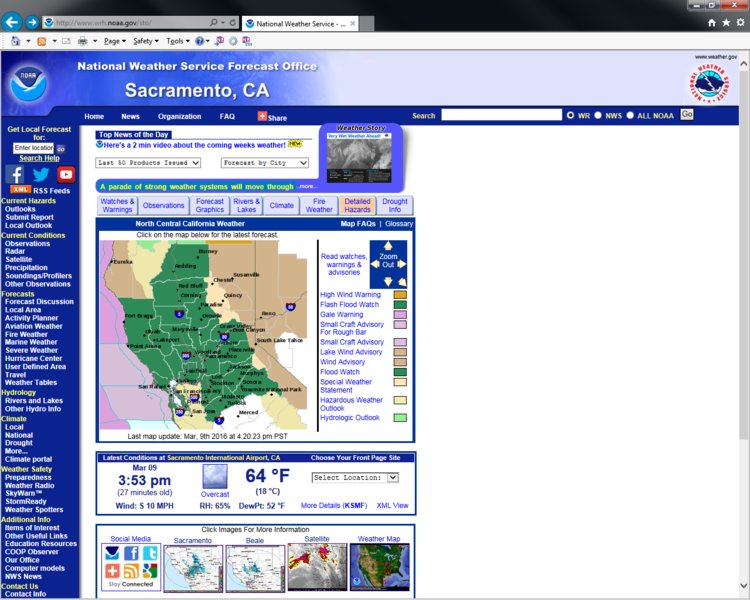Switch to Detailed Hazards tab
Viewport: 750px width, 600px height.
pyautogui.click(x=357, y=205)
